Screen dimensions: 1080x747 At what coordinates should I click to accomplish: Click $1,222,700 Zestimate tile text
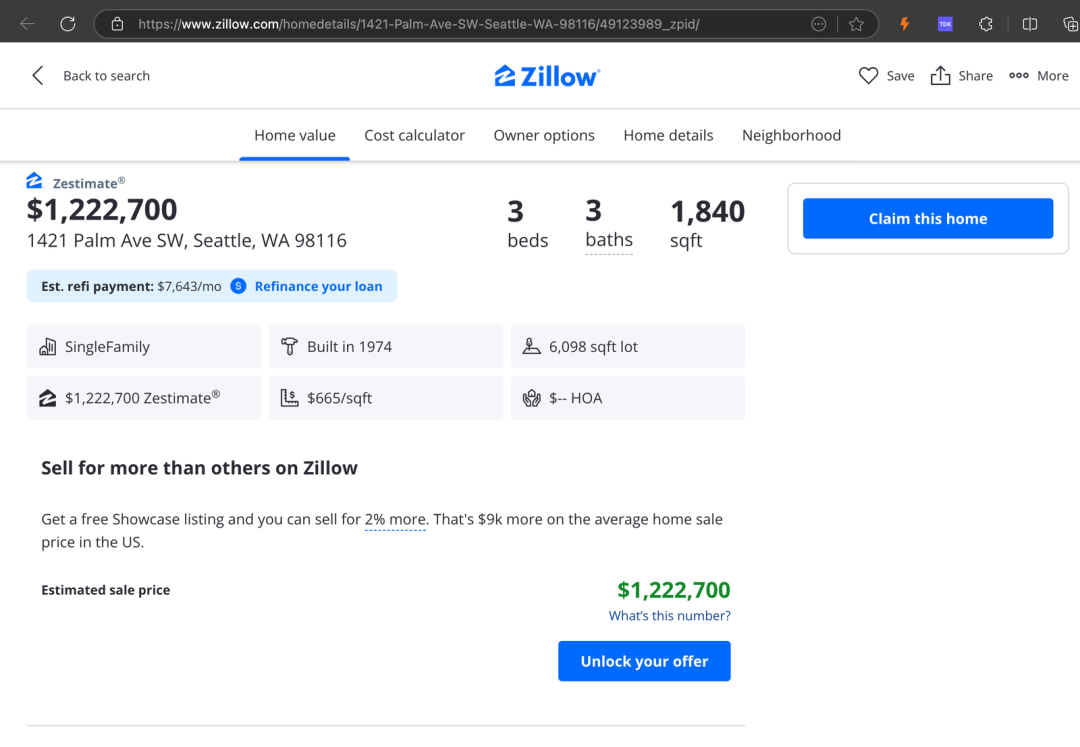point(143,398)
